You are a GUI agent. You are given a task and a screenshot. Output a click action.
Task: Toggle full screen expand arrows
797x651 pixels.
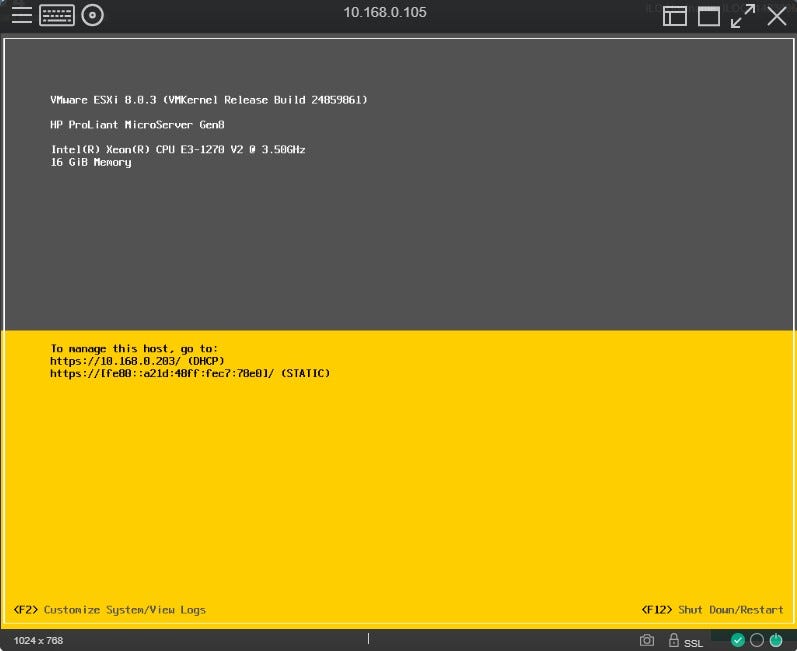743,16
